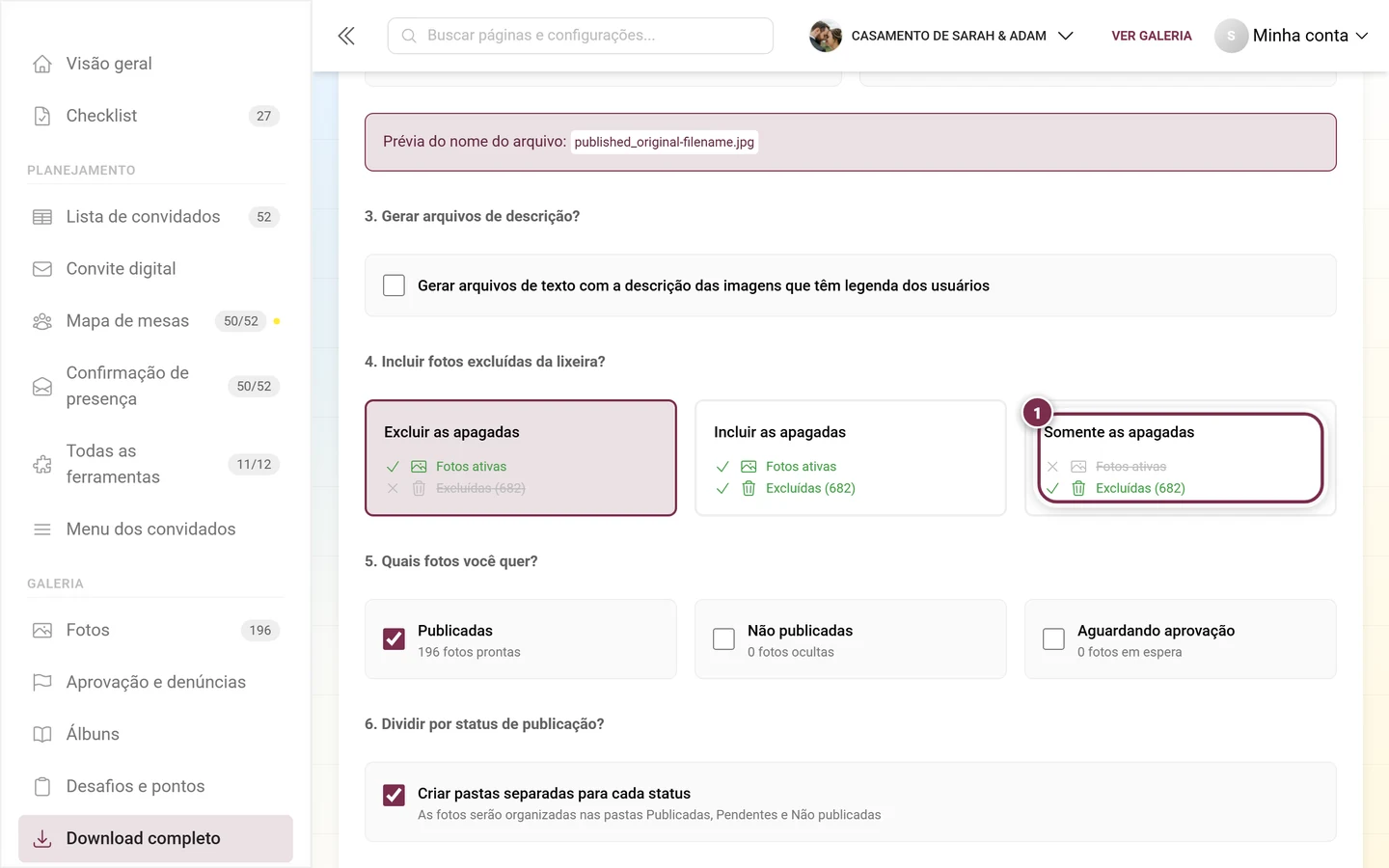
Task: Focus the Buscar páginas e configurações search field
Action: pyautogui.click(x=581, y=36)
